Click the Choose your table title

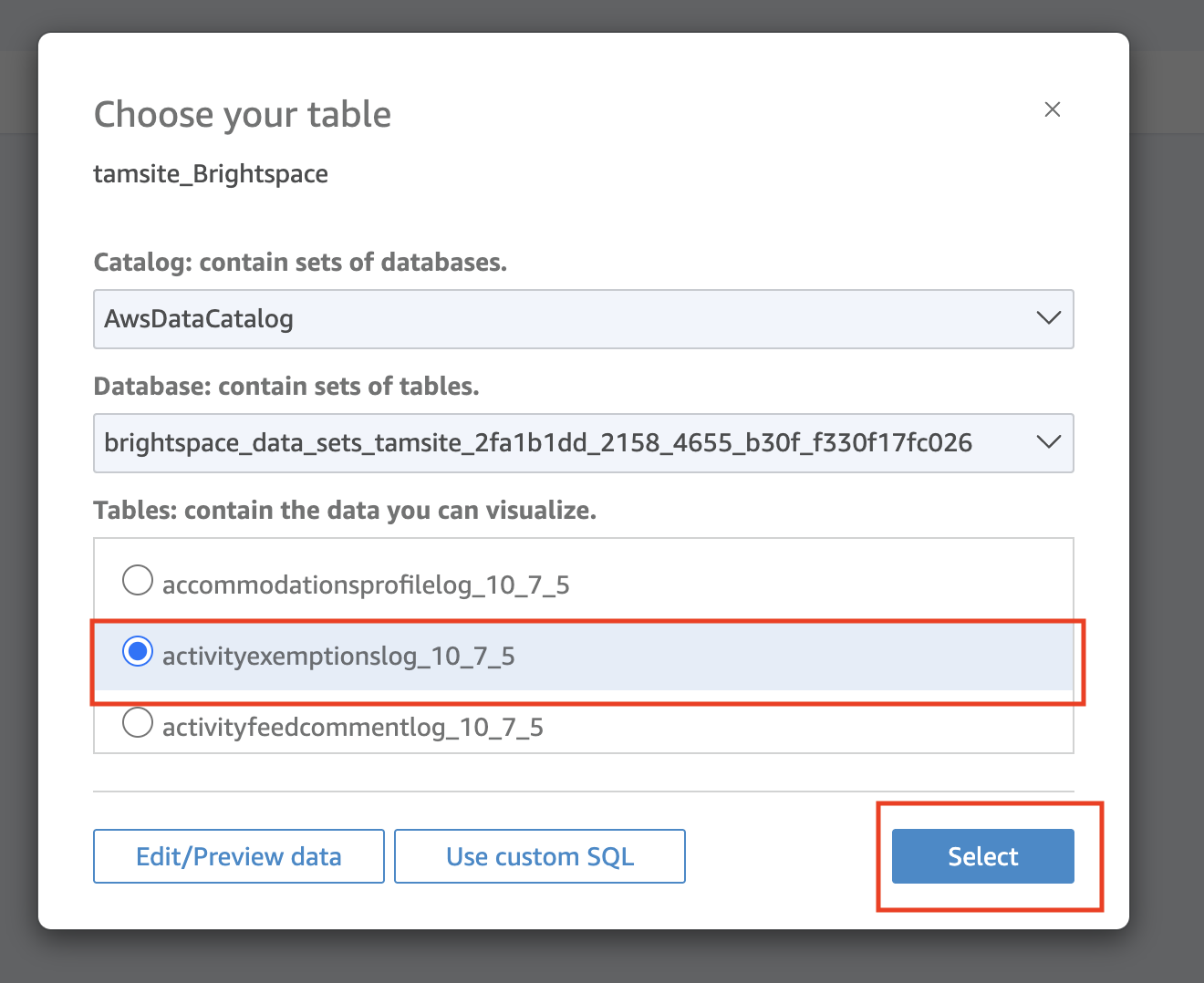tap(242, 114)
